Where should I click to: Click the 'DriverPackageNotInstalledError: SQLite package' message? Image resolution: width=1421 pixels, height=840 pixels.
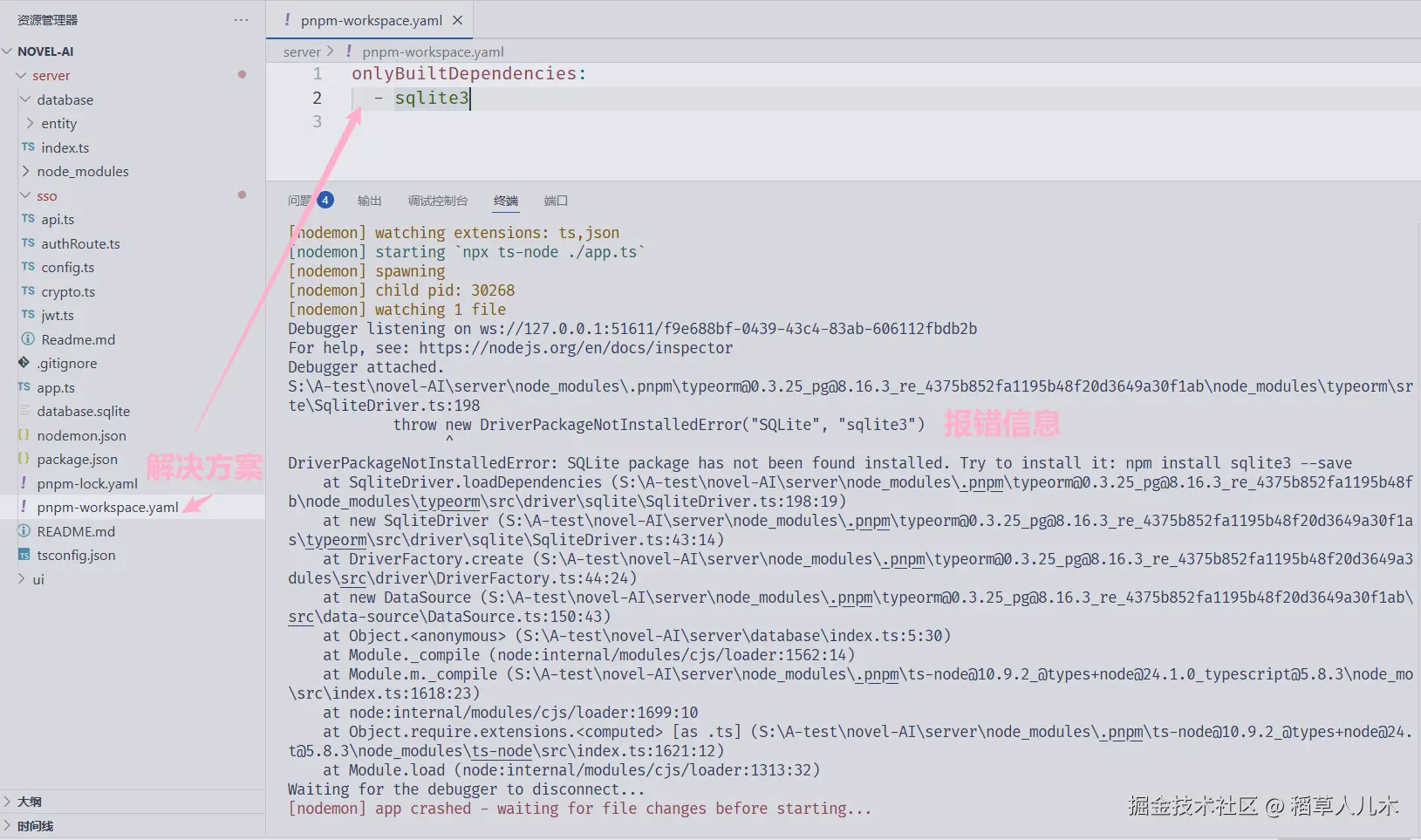click(x=820, y=463)
